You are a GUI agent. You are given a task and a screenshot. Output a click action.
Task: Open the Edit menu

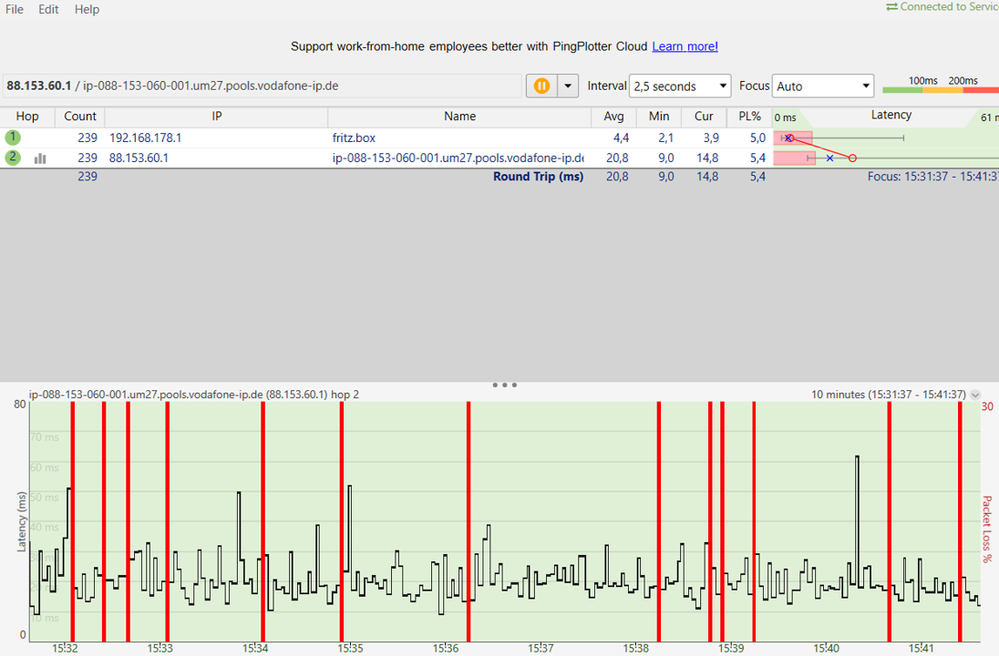pyautogui.click(x=48, y=10)
